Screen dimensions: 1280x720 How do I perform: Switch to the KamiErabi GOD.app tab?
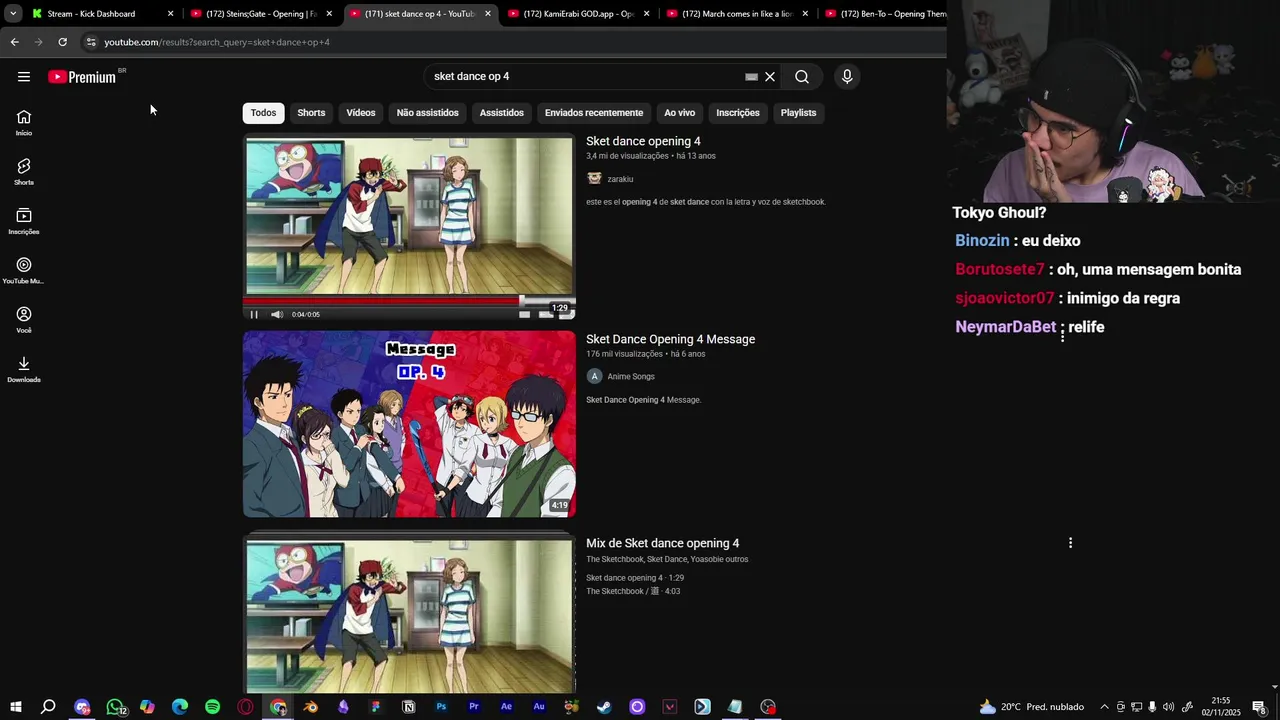pos(578,14)
